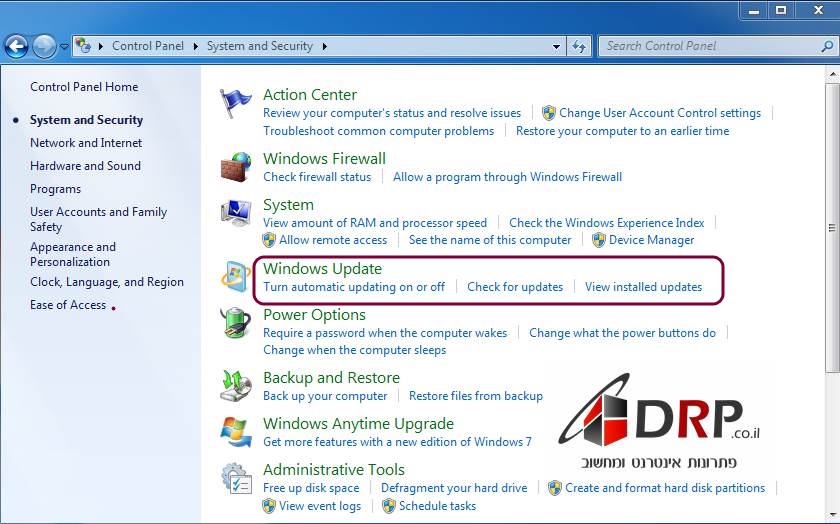Expand the arrow after Control Panel breadcrumb
Screen dimensions: 840x524
coord(197,46)
